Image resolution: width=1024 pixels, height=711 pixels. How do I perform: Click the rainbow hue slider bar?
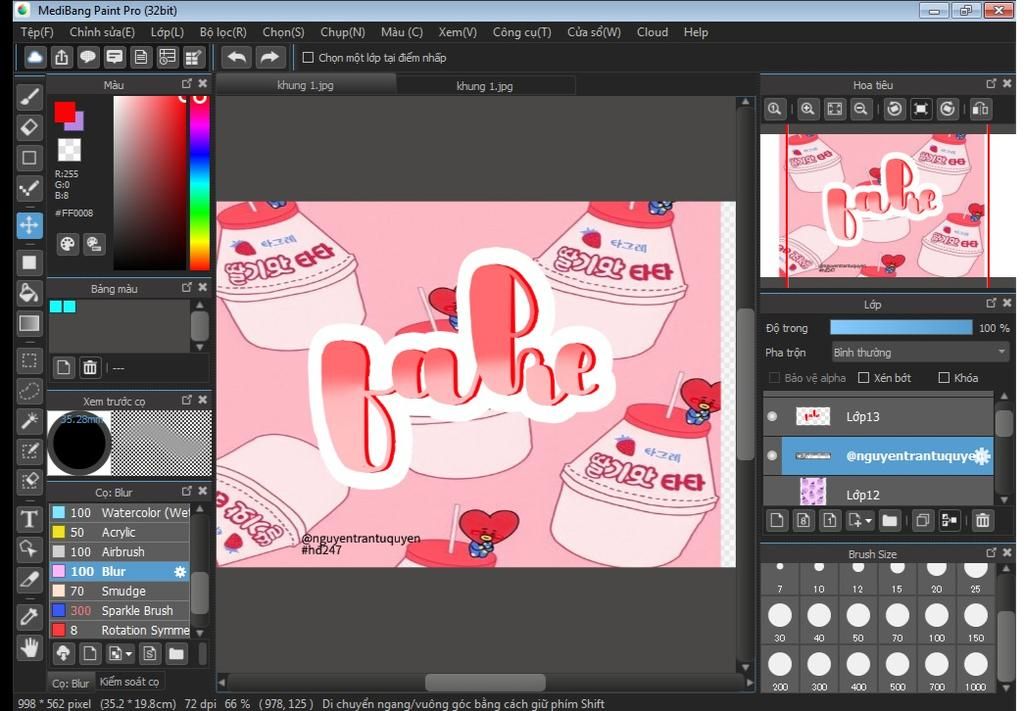(199, 182)
